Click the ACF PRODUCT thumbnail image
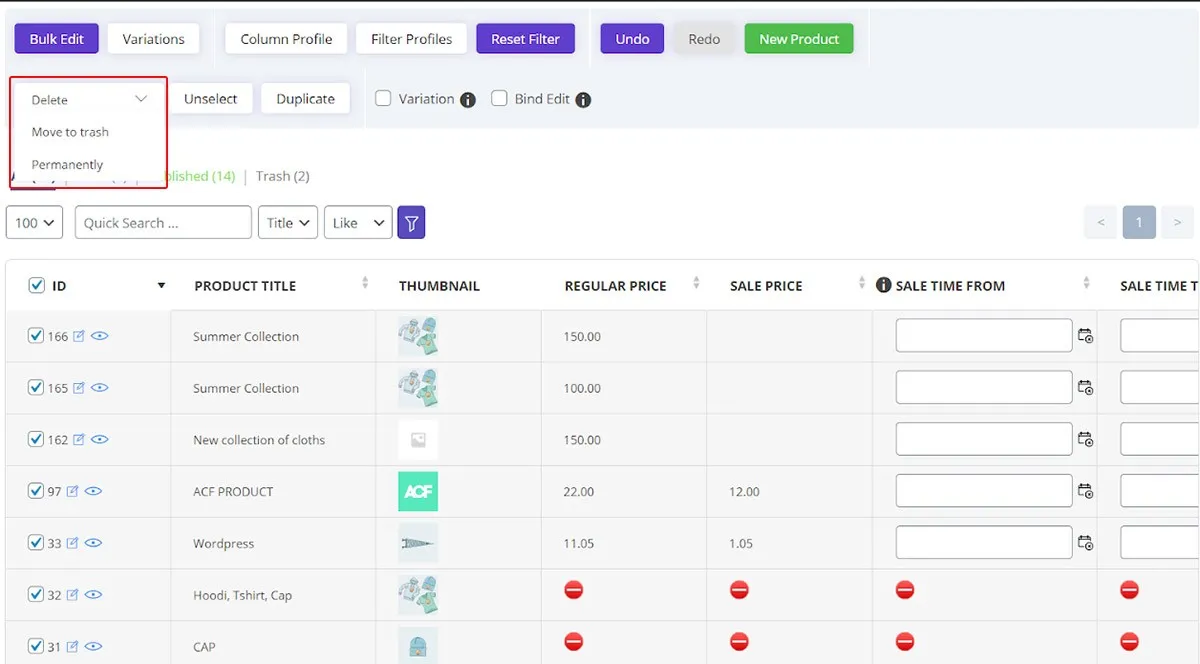The image size is (1200, 664). 418,491
